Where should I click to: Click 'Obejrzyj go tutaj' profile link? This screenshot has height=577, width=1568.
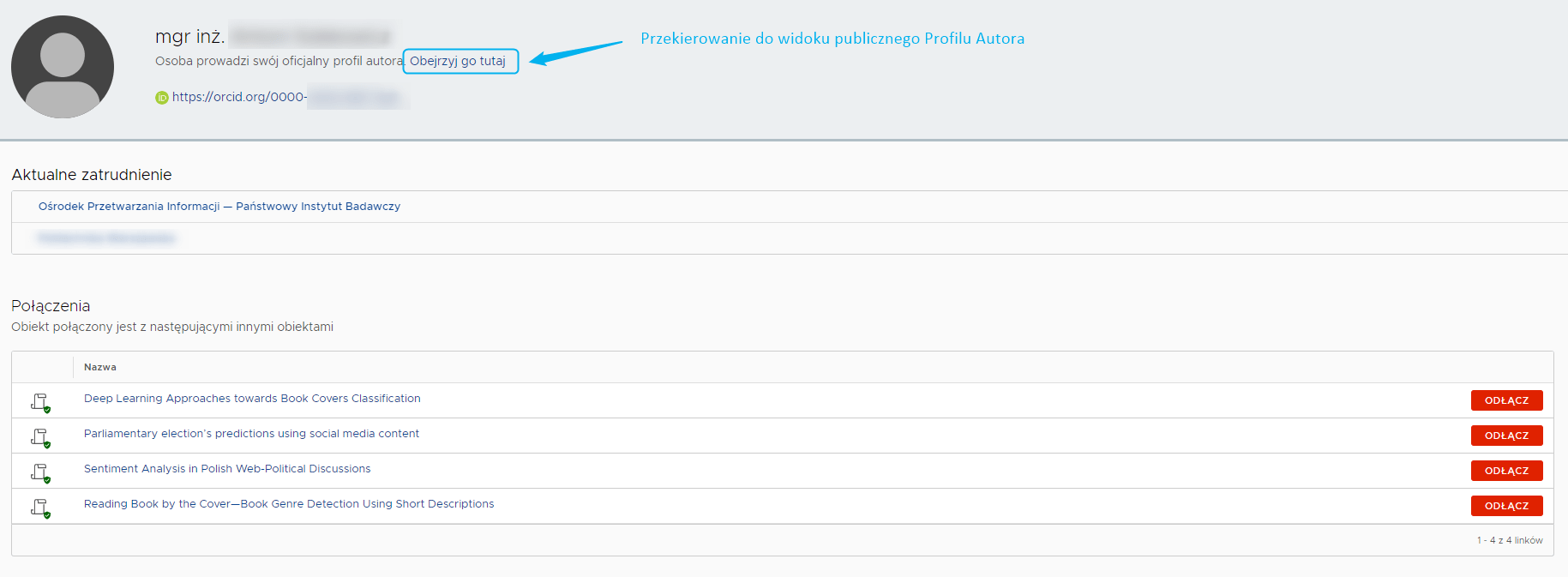(x=460, y=61)
